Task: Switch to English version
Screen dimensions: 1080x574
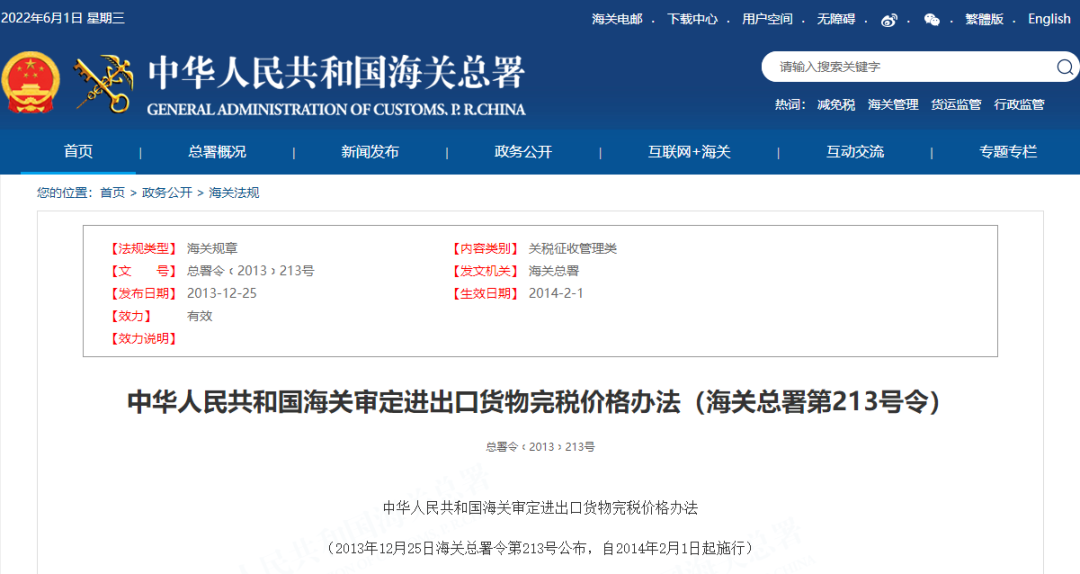Action: pos(1049,19)
